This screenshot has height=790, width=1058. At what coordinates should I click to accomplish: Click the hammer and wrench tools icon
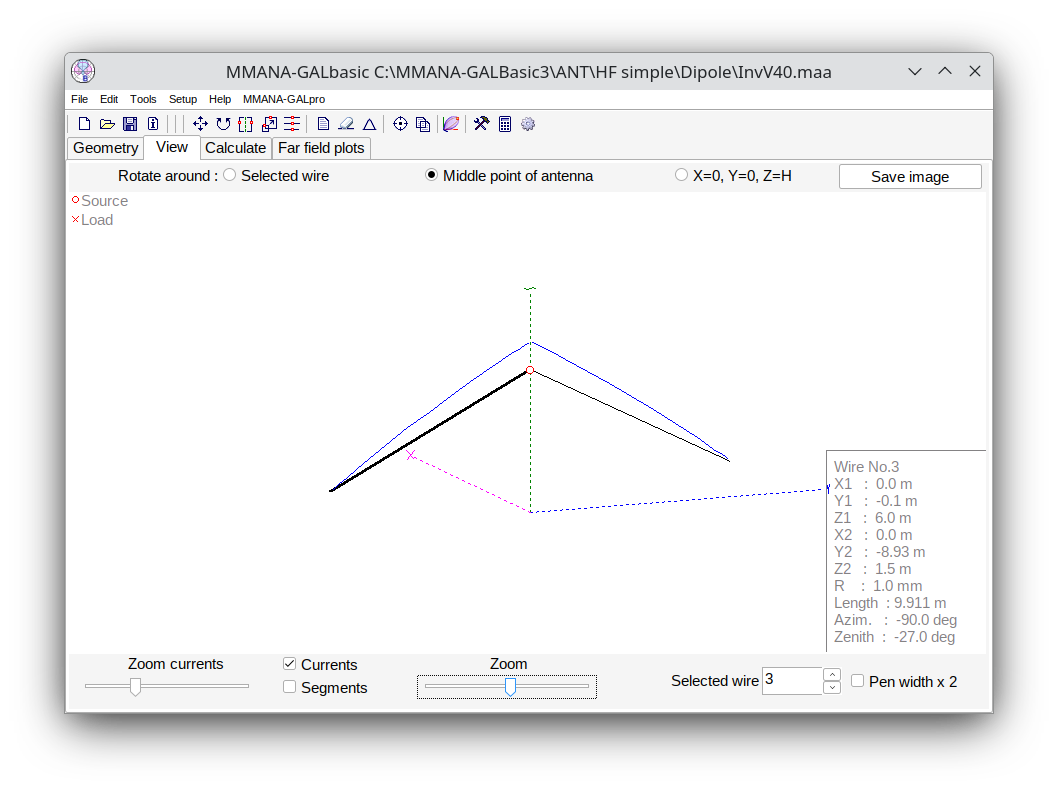481,124
